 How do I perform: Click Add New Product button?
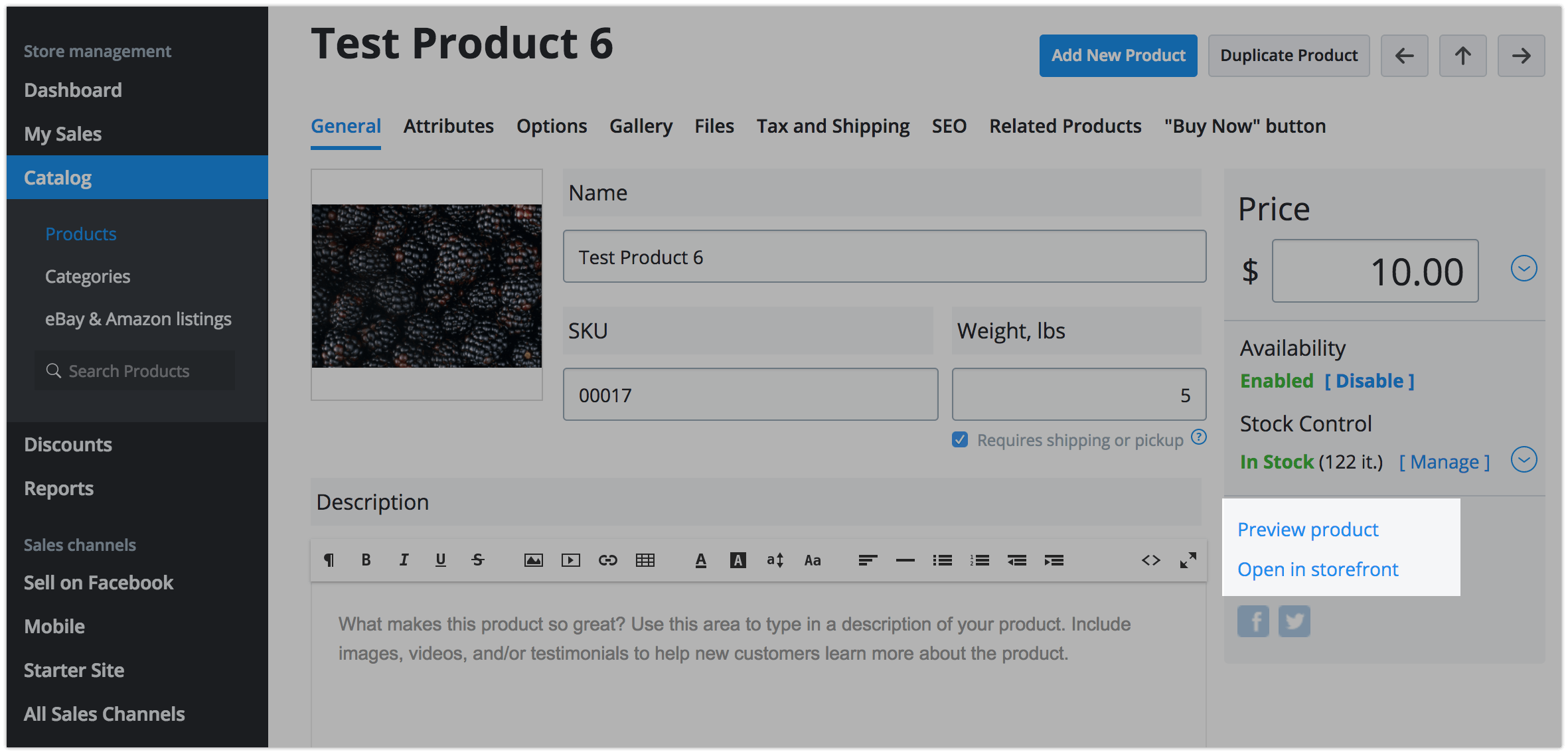1118,56
